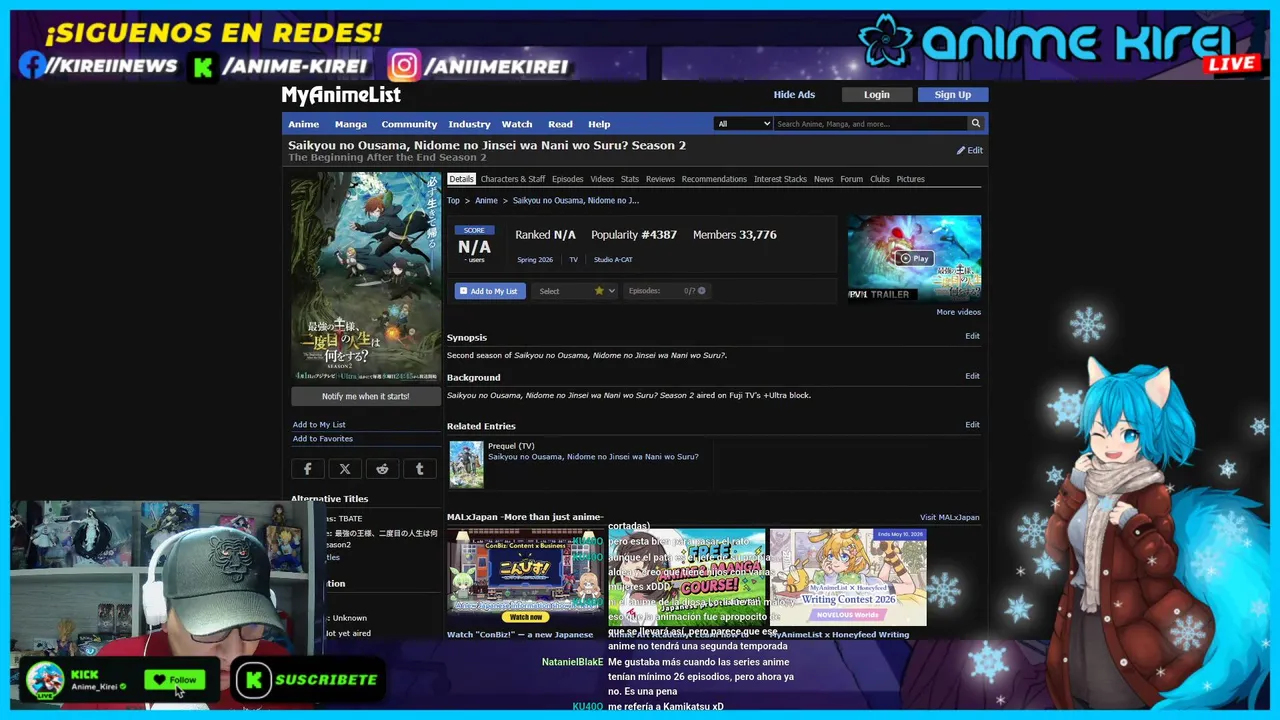Share on X icon button
The height and width of the screenshot is (720, 1280).
tap(345, 468)
